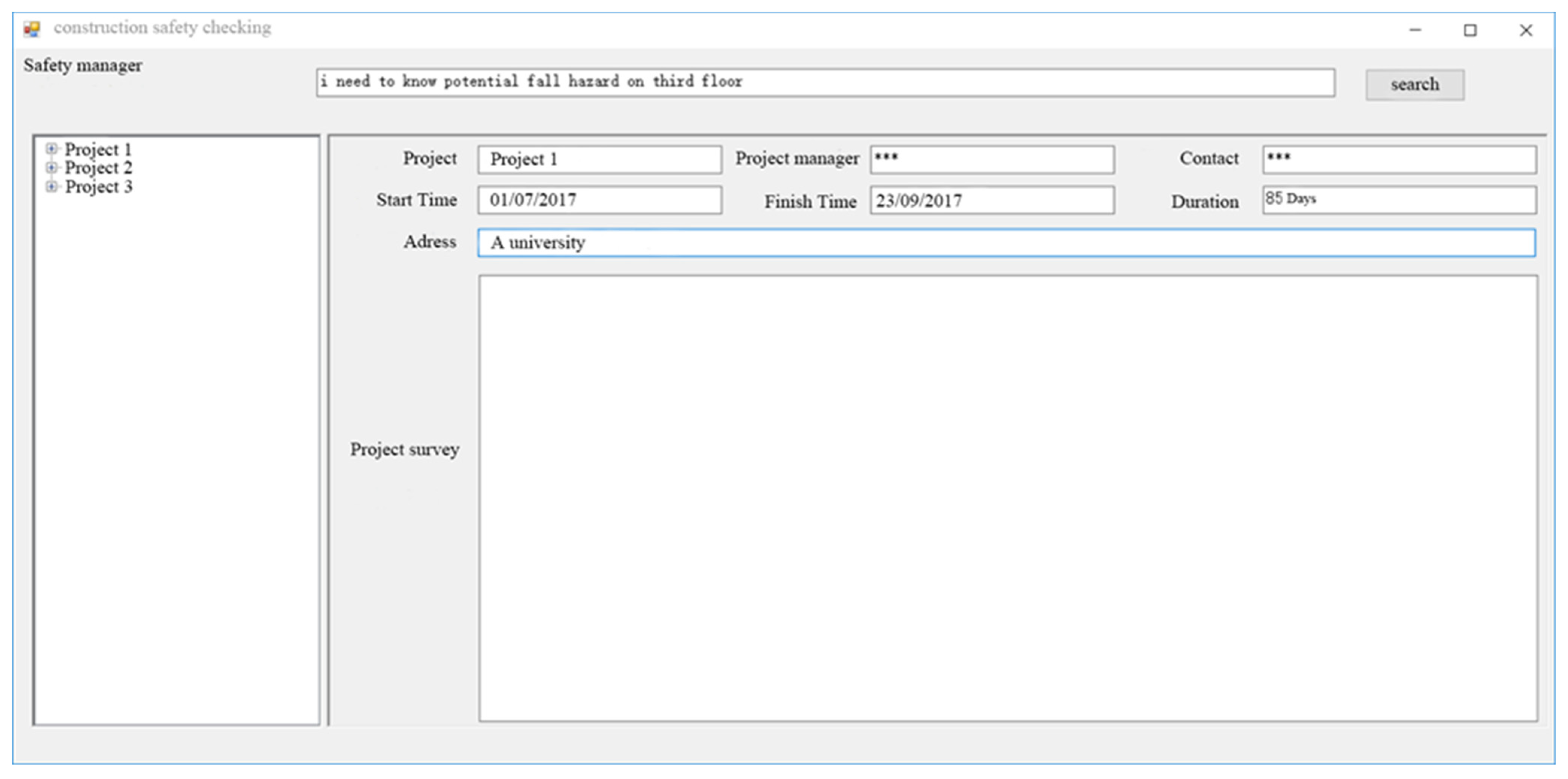Click the search query text box
The width and height of the screenshot is (1568, 779).
click(x=825, y=82)
